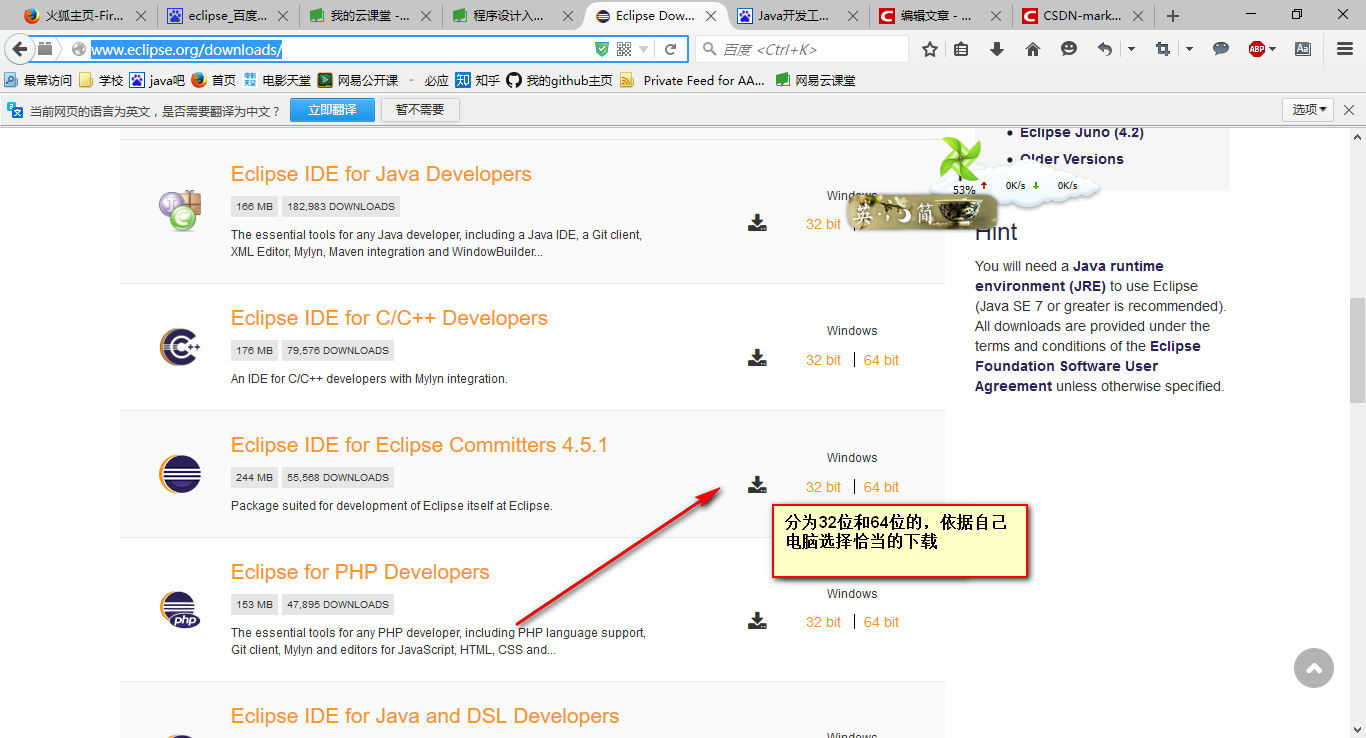
Task: Click the screenshot crop toolbar icon
Action: (1163, 49)
